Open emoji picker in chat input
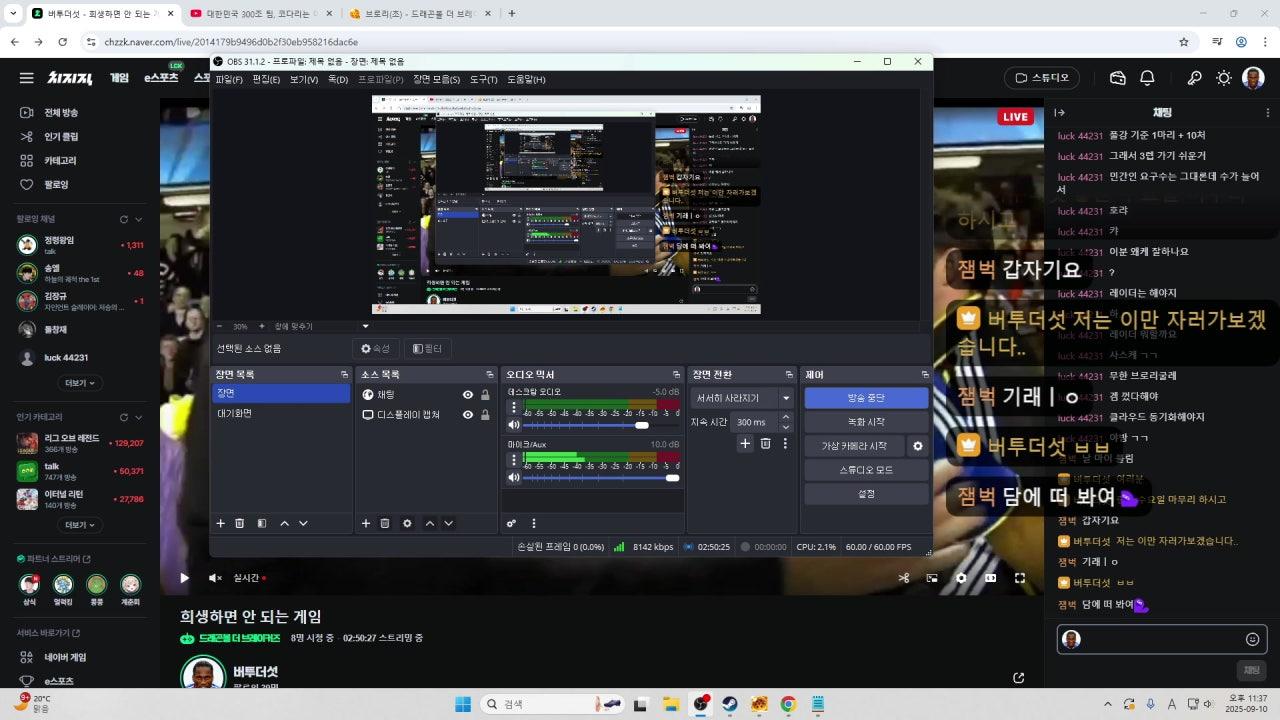Viewport: 1280px width, 720px height. coord(1252,639)
